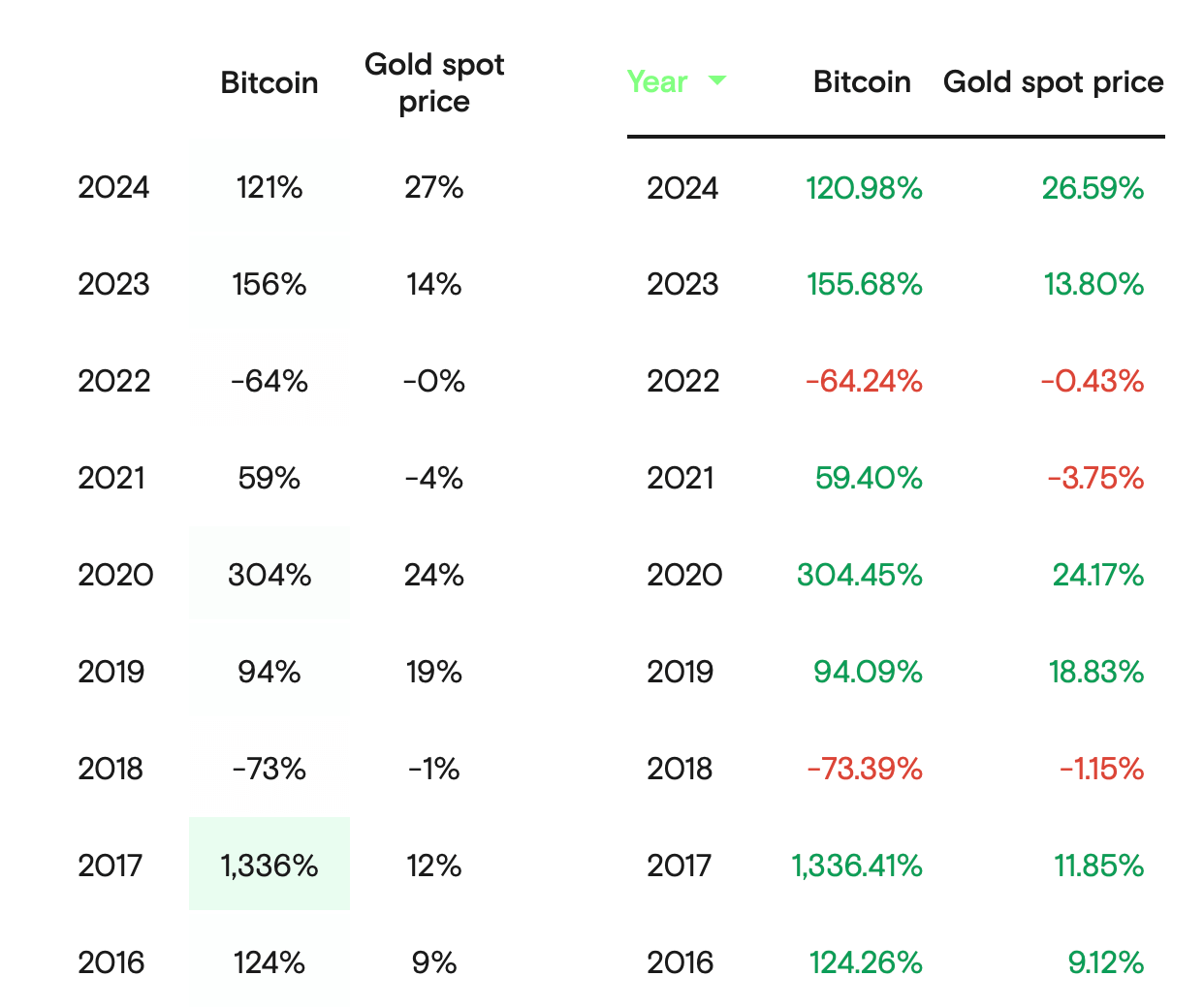The image size is (1204, 1008).
Task: Select the 2017 year label in right table
Action: click(682, 866)
